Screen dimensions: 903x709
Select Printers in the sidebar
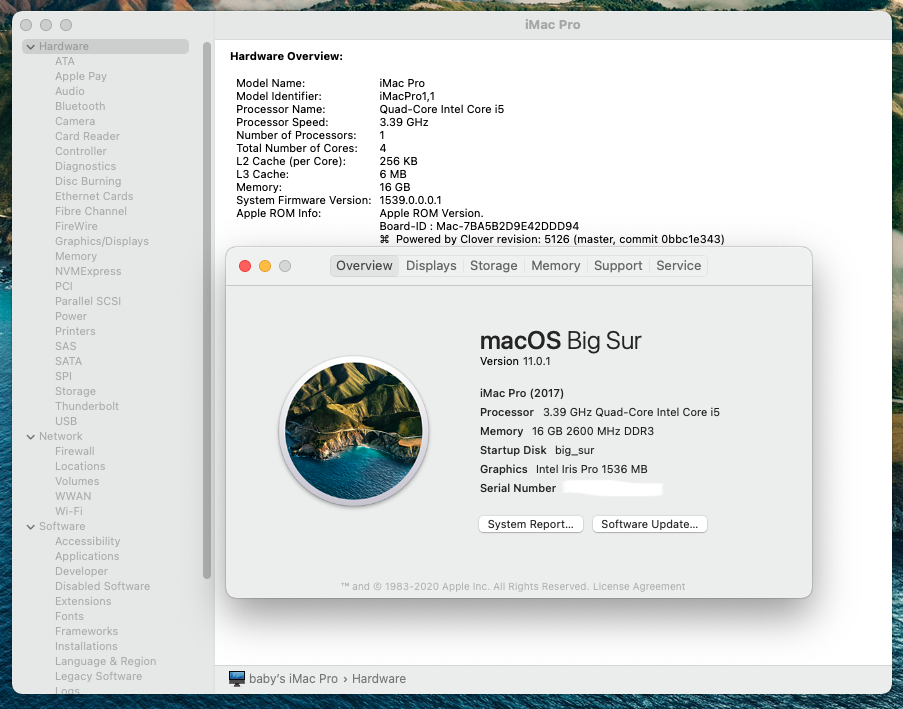click(75, 331)
